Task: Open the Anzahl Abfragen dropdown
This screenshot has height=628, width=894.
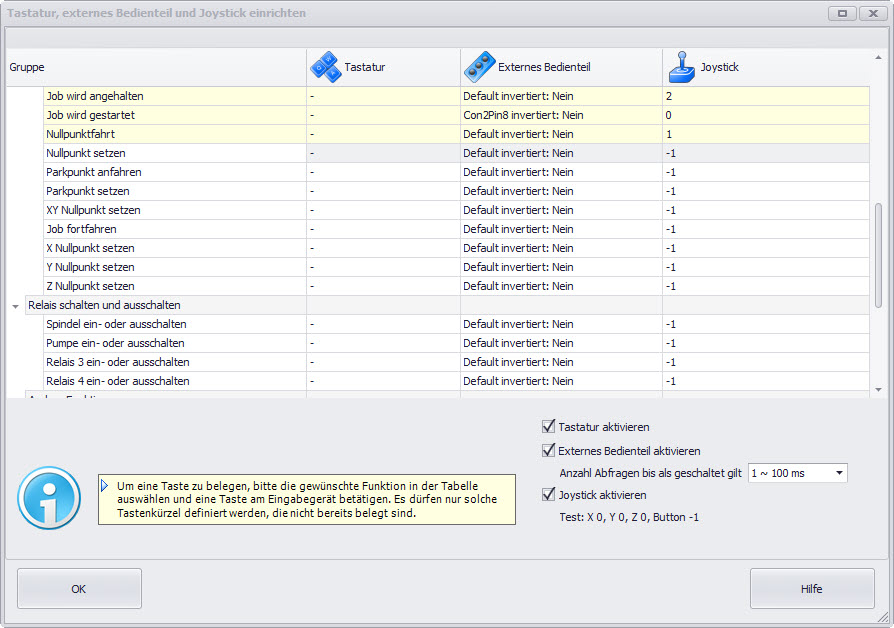Action: pos(838,473)
